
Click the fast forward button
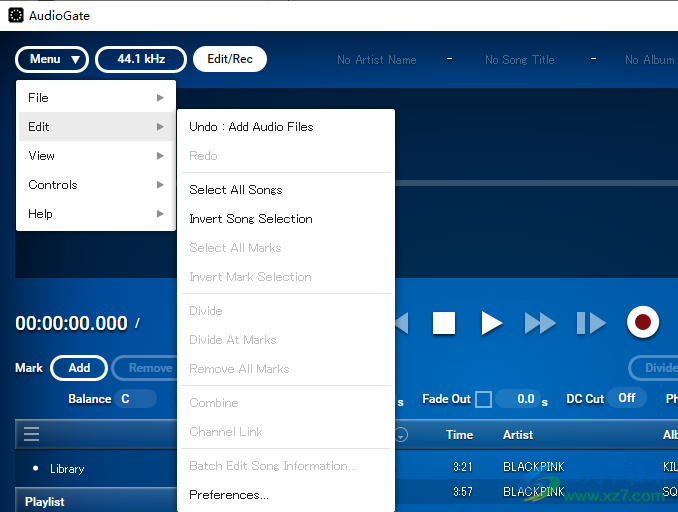click(x=540, y=323)
